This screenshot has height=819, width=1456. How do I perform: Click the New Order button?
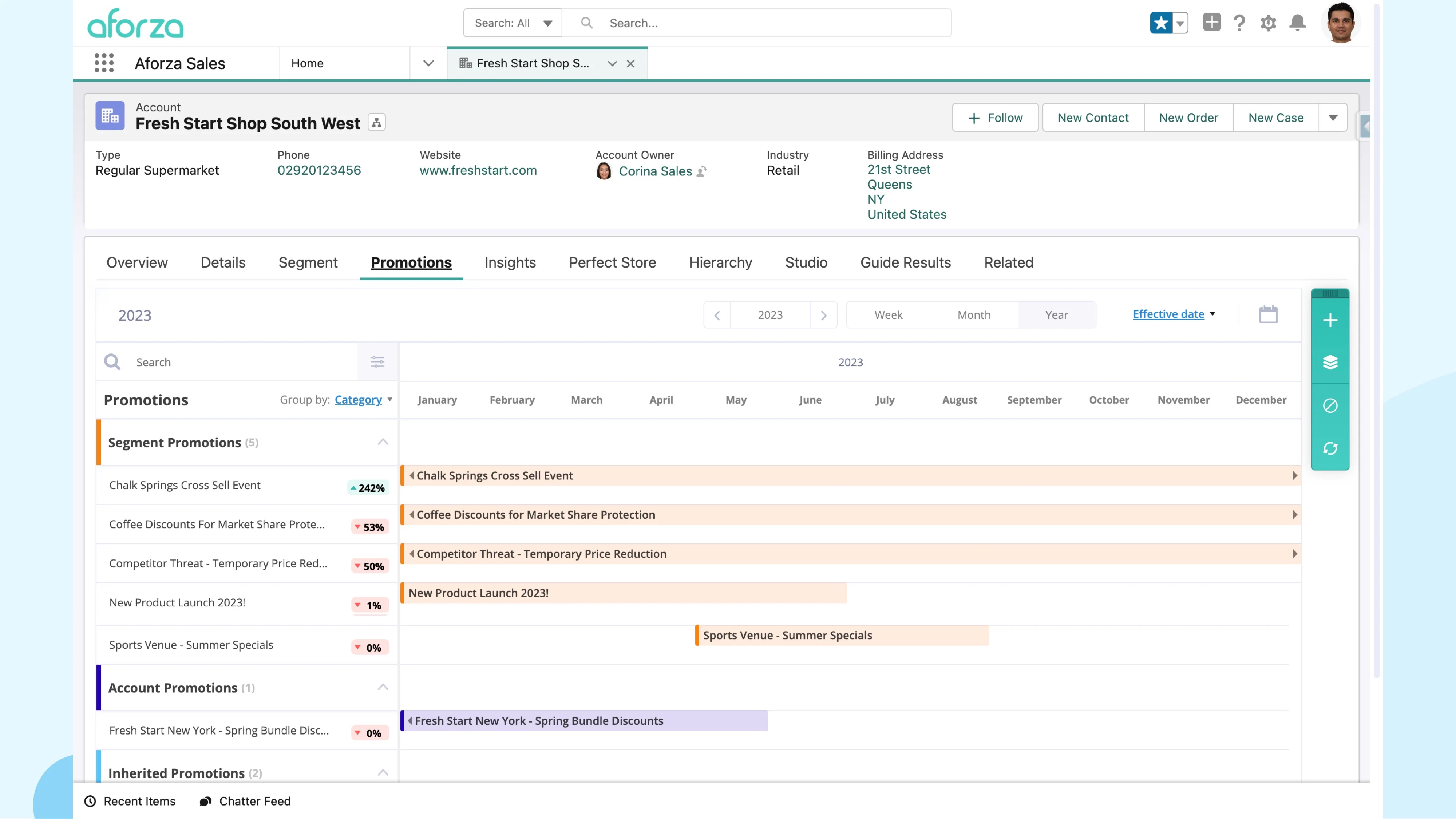tap(1189, 118)
